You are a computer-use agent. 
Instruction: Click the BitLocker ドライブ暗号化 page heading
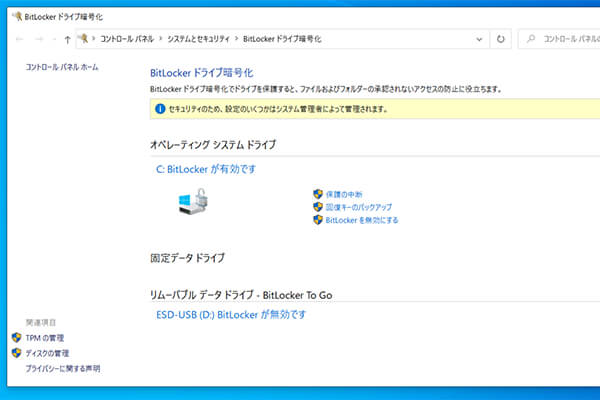click(202, 73)
